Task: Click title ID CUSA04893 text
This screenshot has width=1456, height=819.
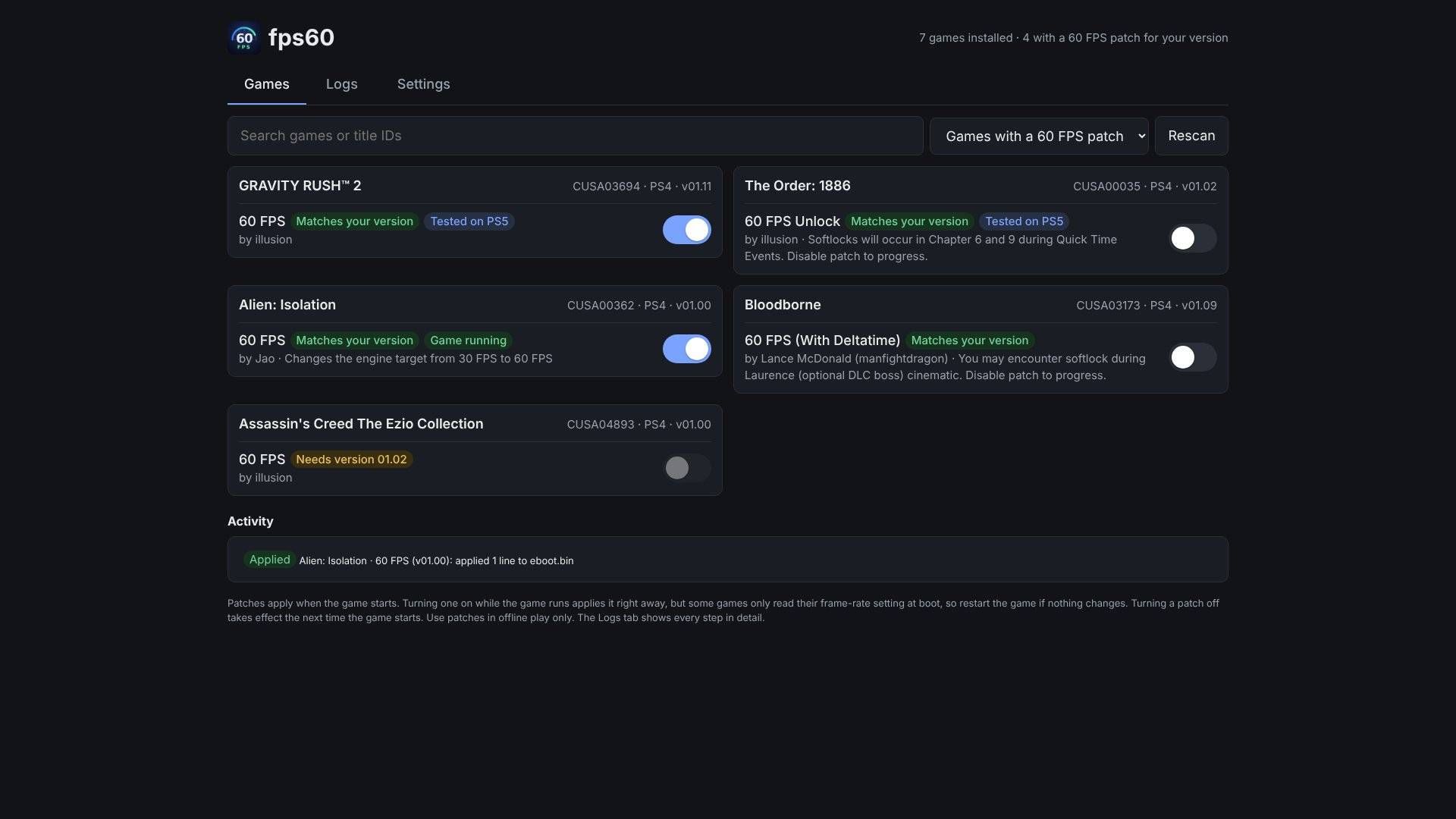Action: [601, 425]
